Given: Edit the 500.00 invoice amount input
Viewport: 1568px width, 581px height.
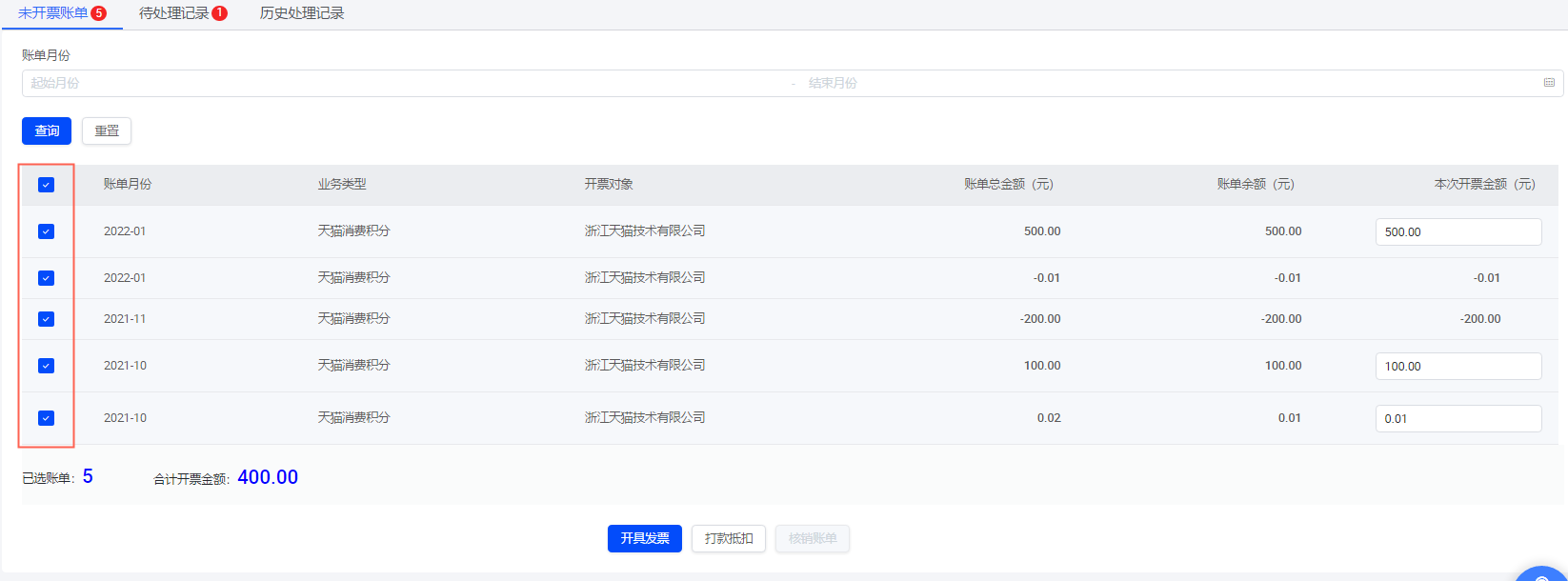Looking at the screenshot, I should (x=1458, y=231).
